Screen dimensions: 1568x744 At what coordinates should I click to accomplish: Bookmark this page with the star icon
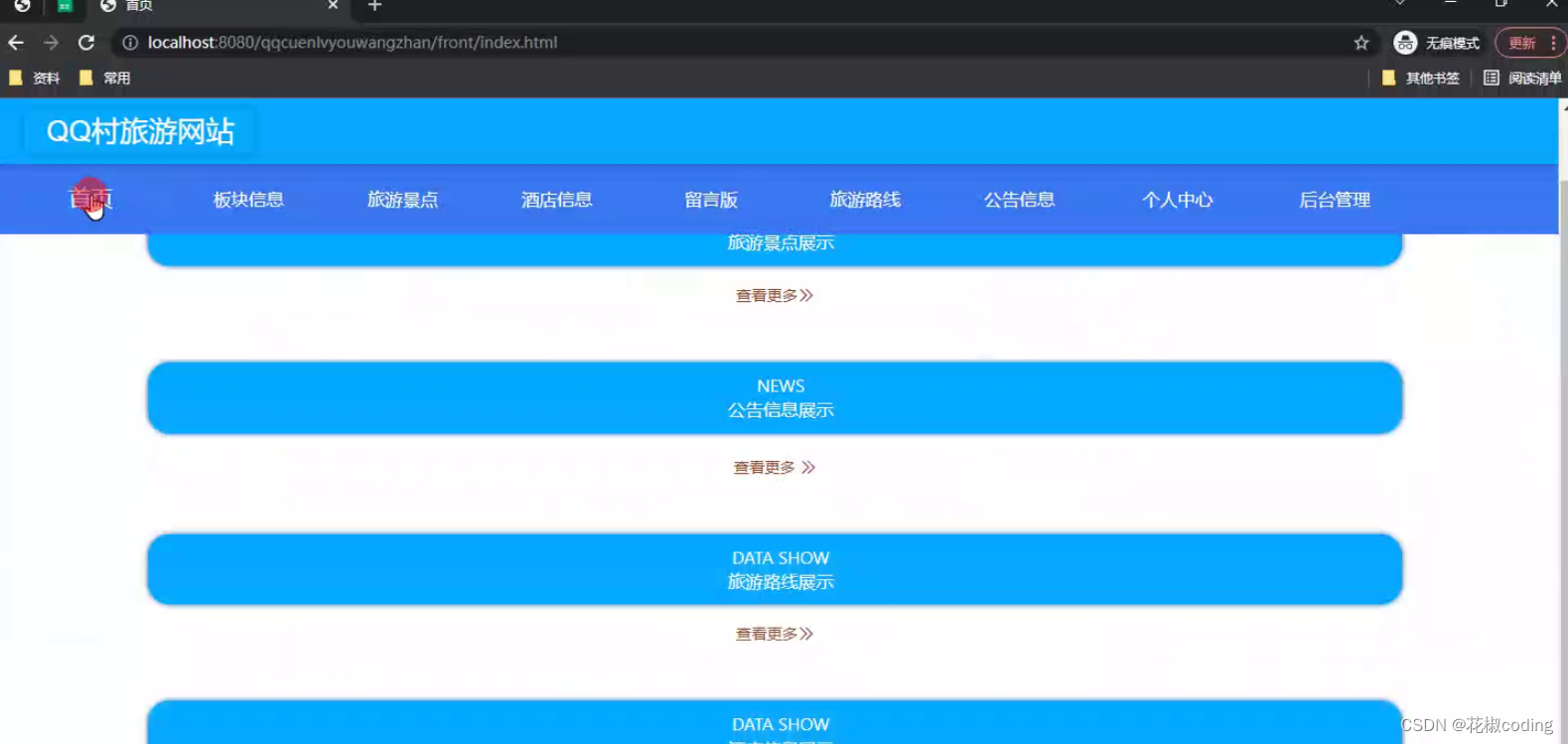click(1361, 43)
